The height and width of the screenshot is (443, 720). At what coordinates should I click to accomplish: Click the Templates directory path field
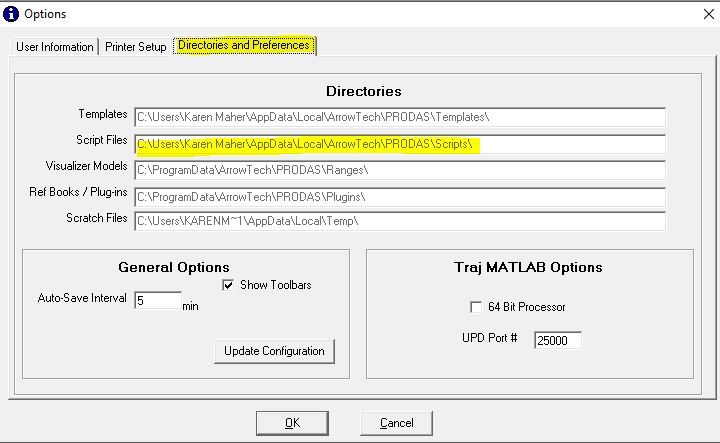(400, 117)
